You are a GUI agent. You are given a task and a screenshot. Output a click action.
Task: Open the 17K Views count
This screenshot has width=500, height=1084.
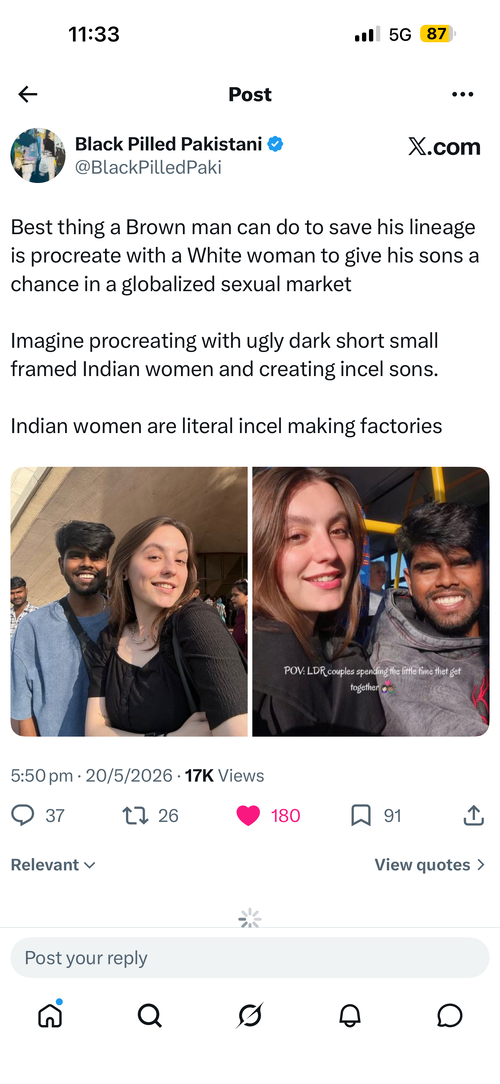224,776
